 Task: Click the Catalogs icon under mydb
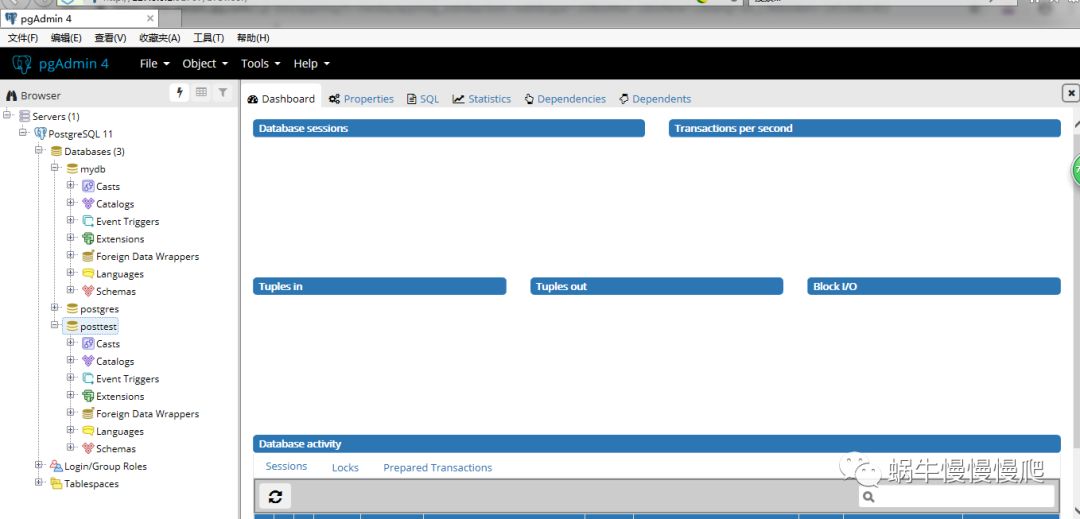click(x=87, y=204)
